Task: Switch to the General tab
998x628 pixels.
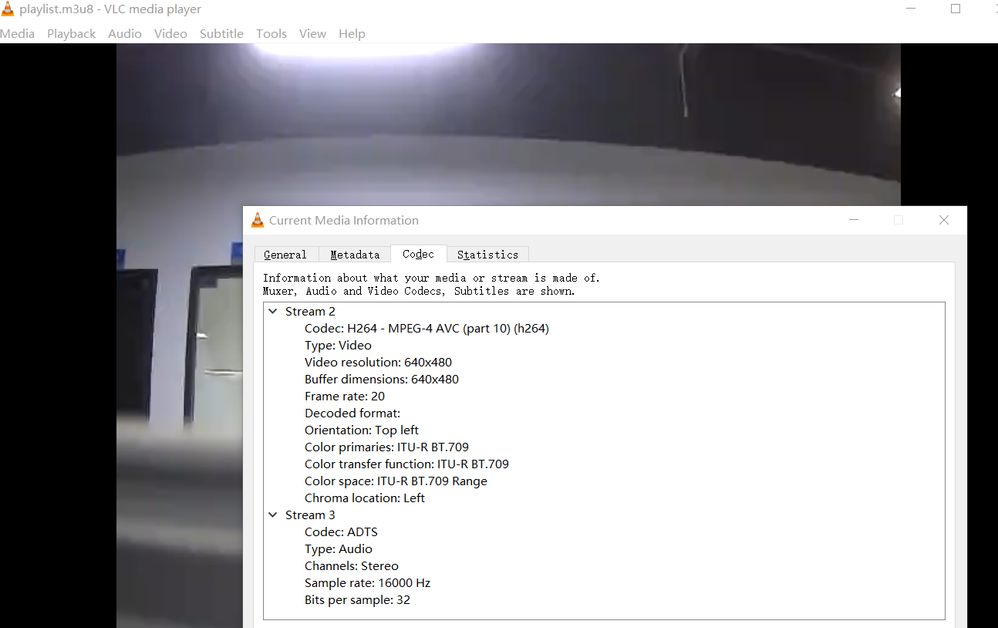Action: click(x=285, y=255)
